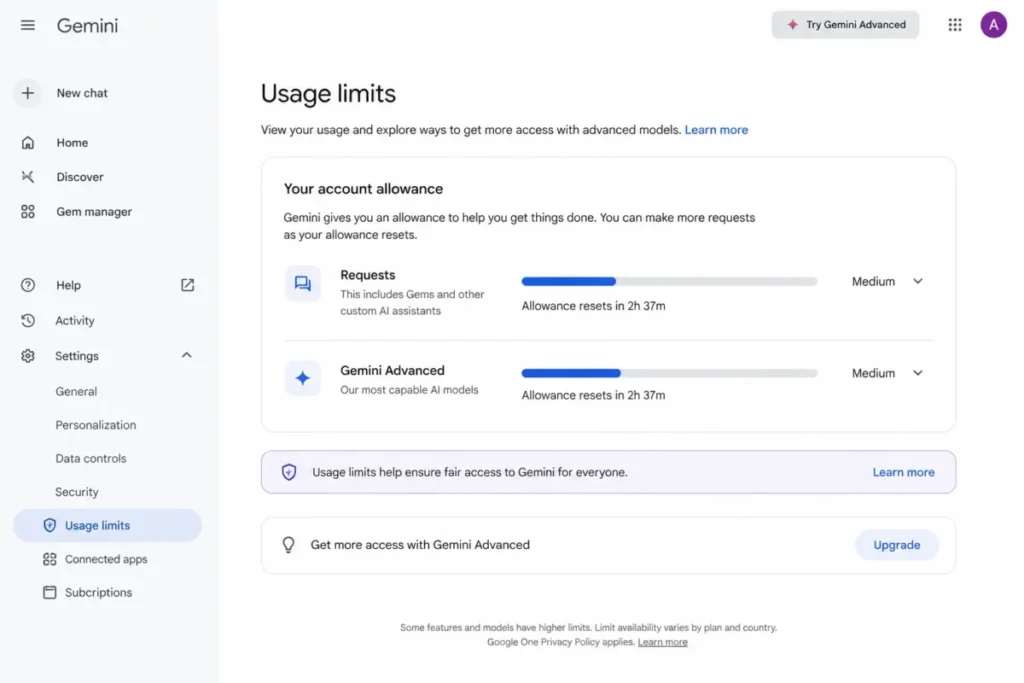The width and height of the screenshot is (1024, 683).
Task: Click the Gemini logo text
Action: click(88, 25)
